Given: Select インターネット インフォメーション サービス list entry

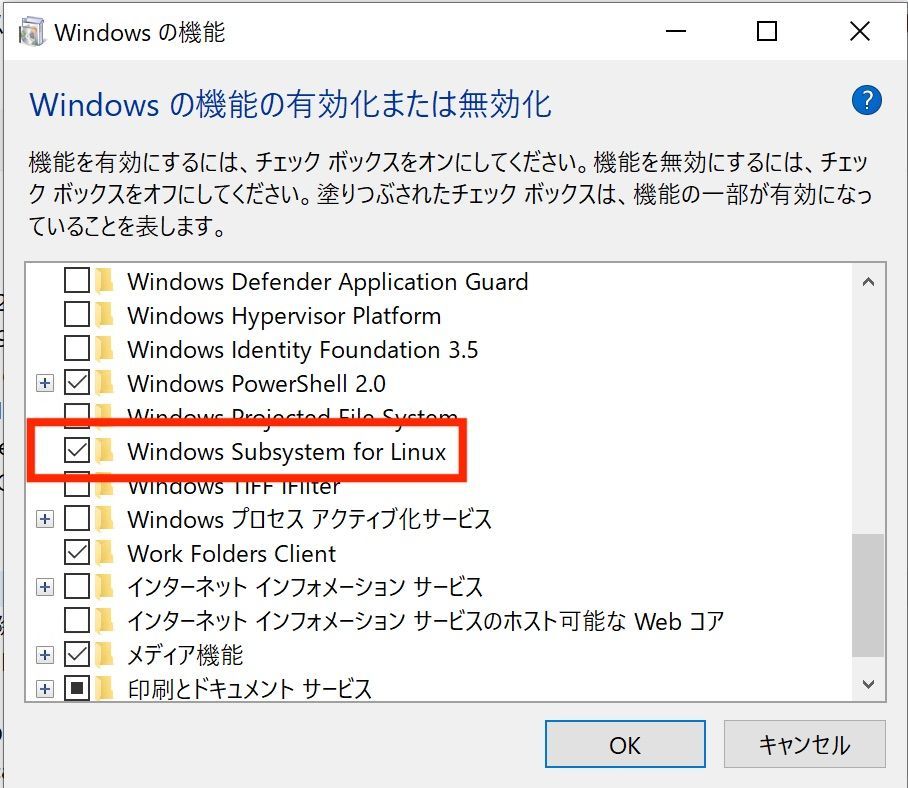Looking at the screenshot, I should [x=305, y=587].
